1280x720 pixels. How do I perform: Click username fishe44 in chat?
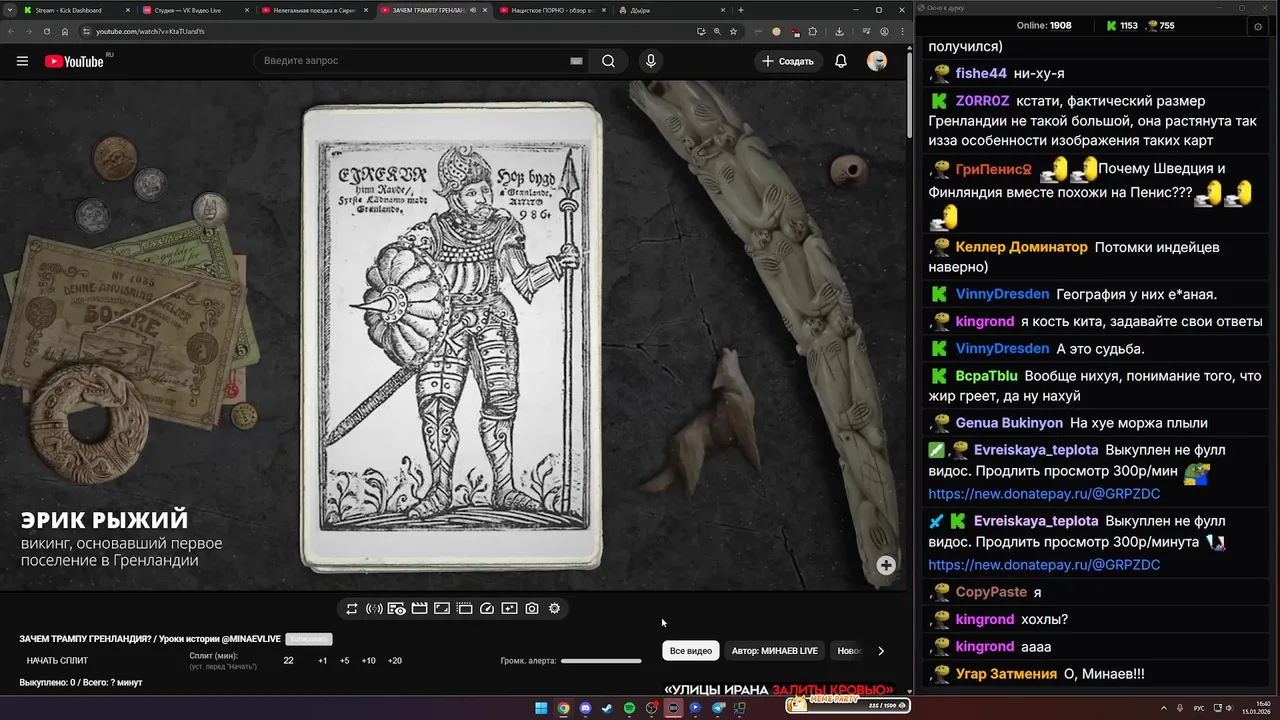click(981, 74)
